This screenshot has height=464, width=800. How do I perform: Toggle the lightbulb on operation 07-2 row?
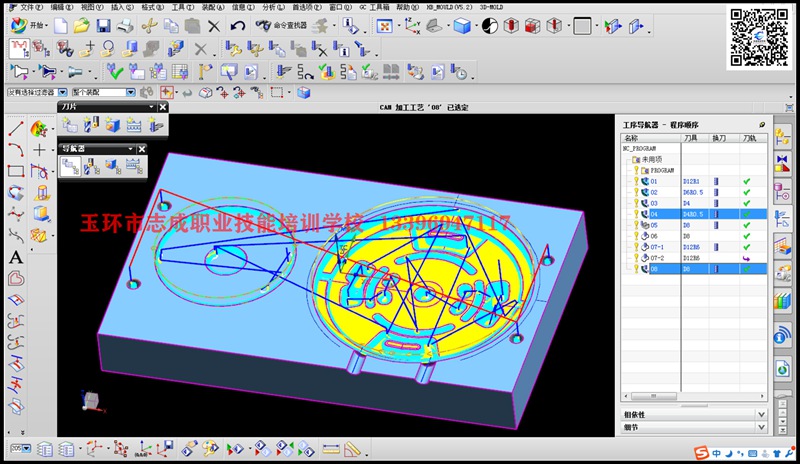[636, 258]
